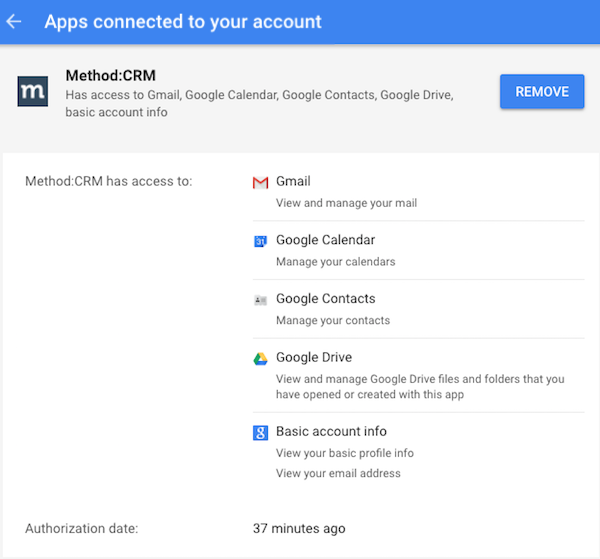Select the Basic account info title
The image size is (600, 559).
coord(331,431)
